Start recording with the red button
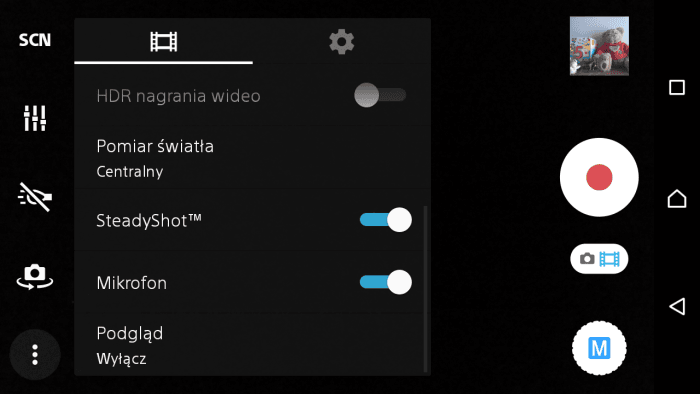The width and height of the screenshot is (700, 394). (x=599, y=177)
